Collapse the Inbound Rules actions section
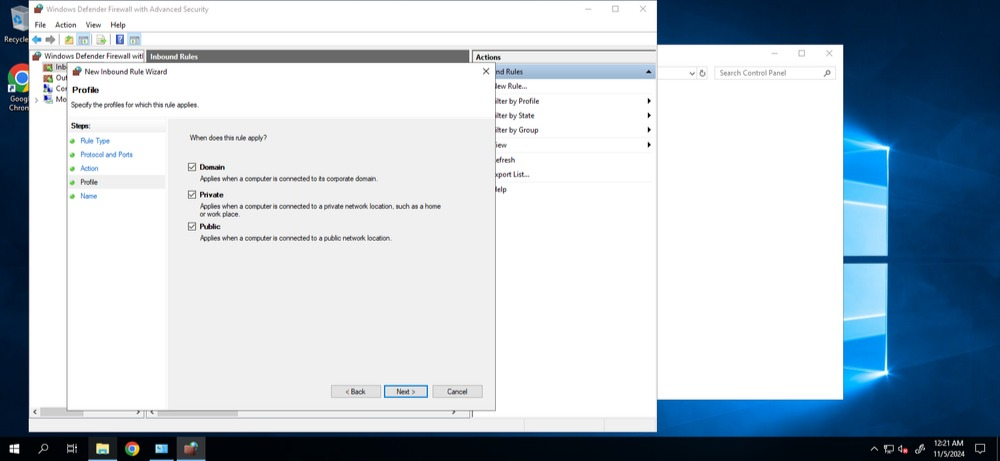1000x461 pixels. (649, 72)
